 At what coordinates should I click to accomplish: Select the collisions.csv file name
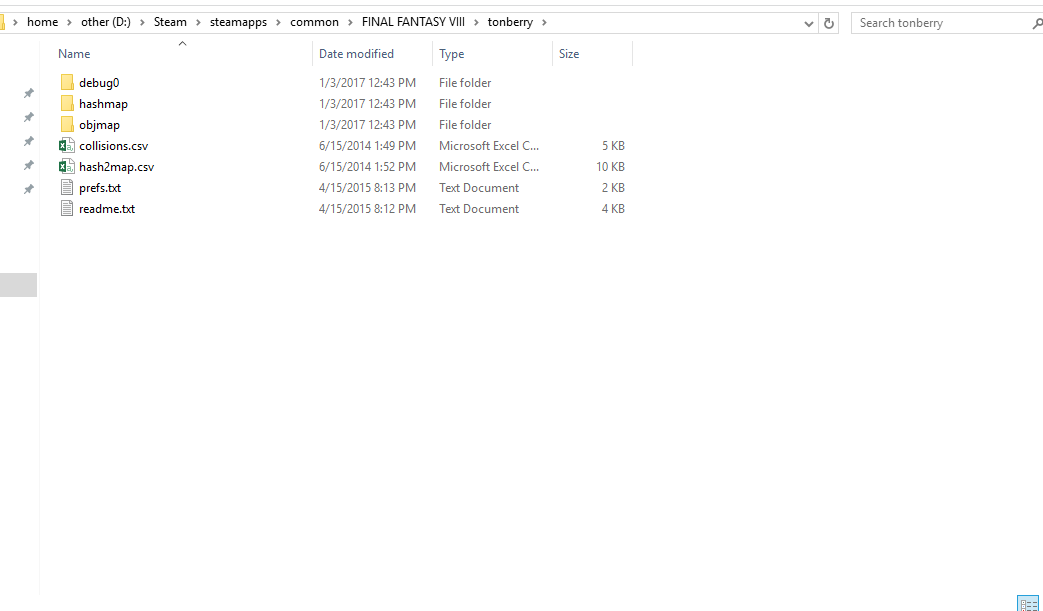[114, 146]
